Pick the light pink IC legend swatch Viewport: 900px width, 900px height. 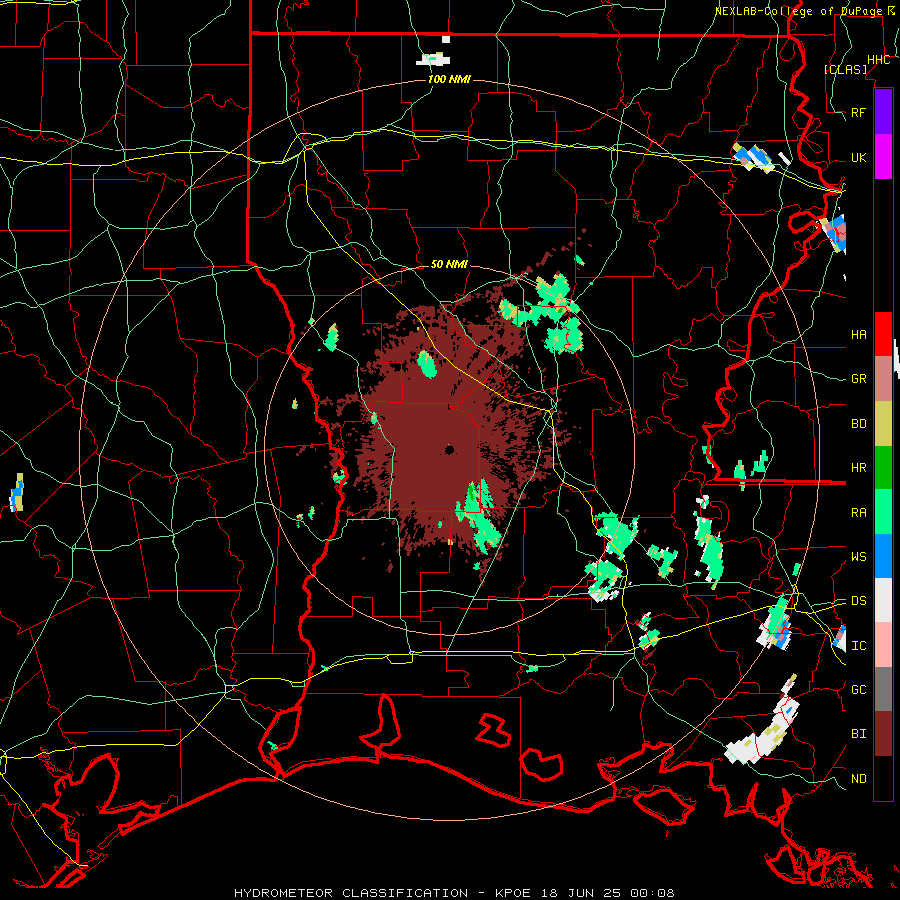883,645
